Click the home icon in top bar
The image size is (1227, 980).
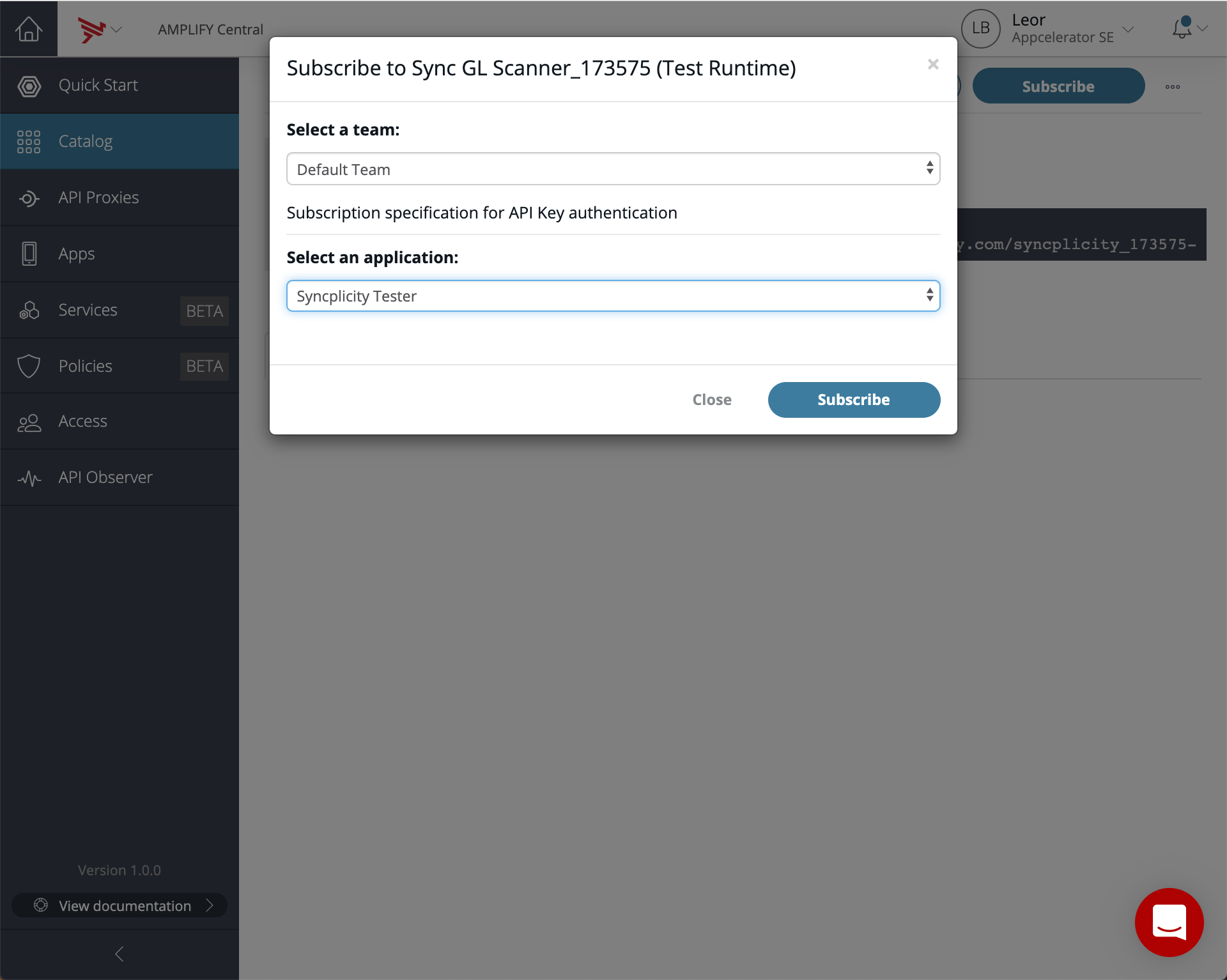28,29
